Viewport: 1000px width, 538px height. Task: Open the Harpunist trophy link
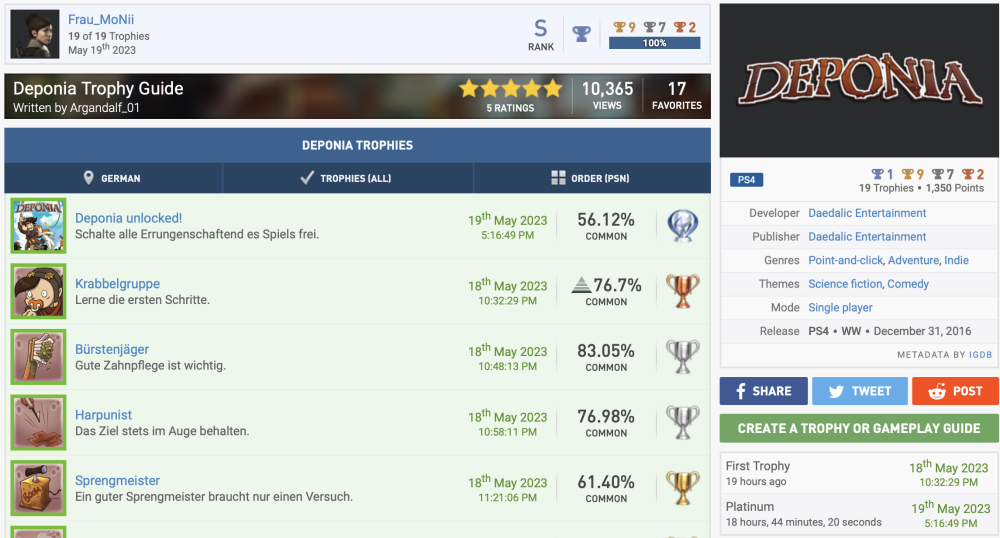click(104, 415)
